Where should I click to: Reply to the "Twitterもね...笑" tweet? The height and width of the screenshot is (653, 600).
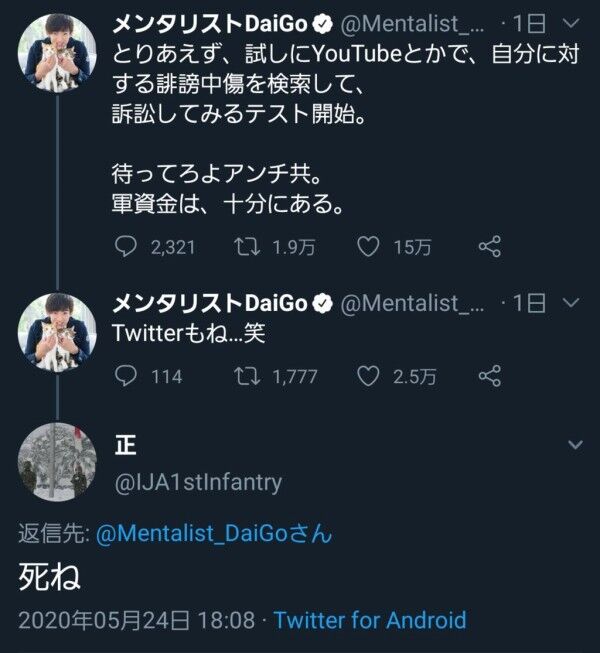(x=126, y=375)
